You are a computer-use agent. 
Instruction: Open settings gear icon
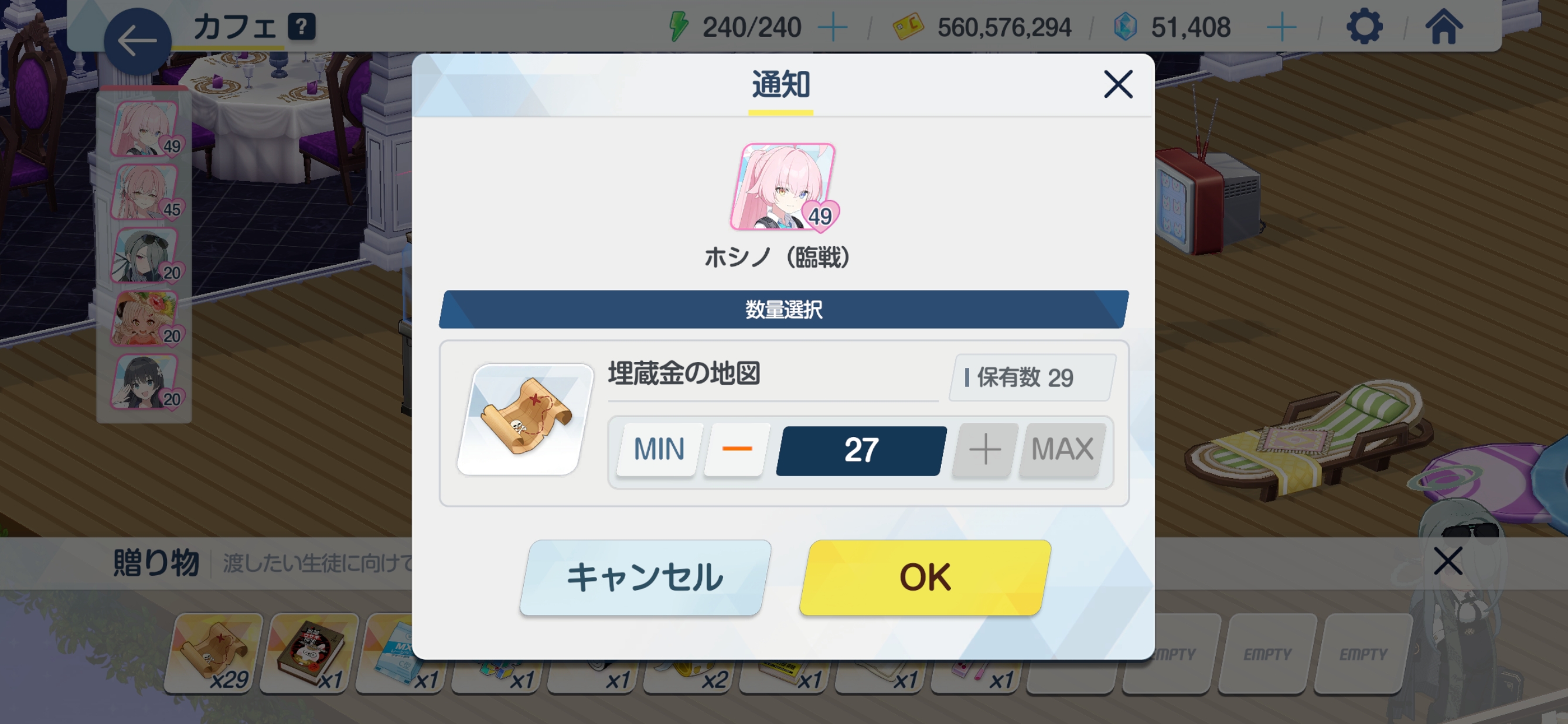click(1364, 27)
